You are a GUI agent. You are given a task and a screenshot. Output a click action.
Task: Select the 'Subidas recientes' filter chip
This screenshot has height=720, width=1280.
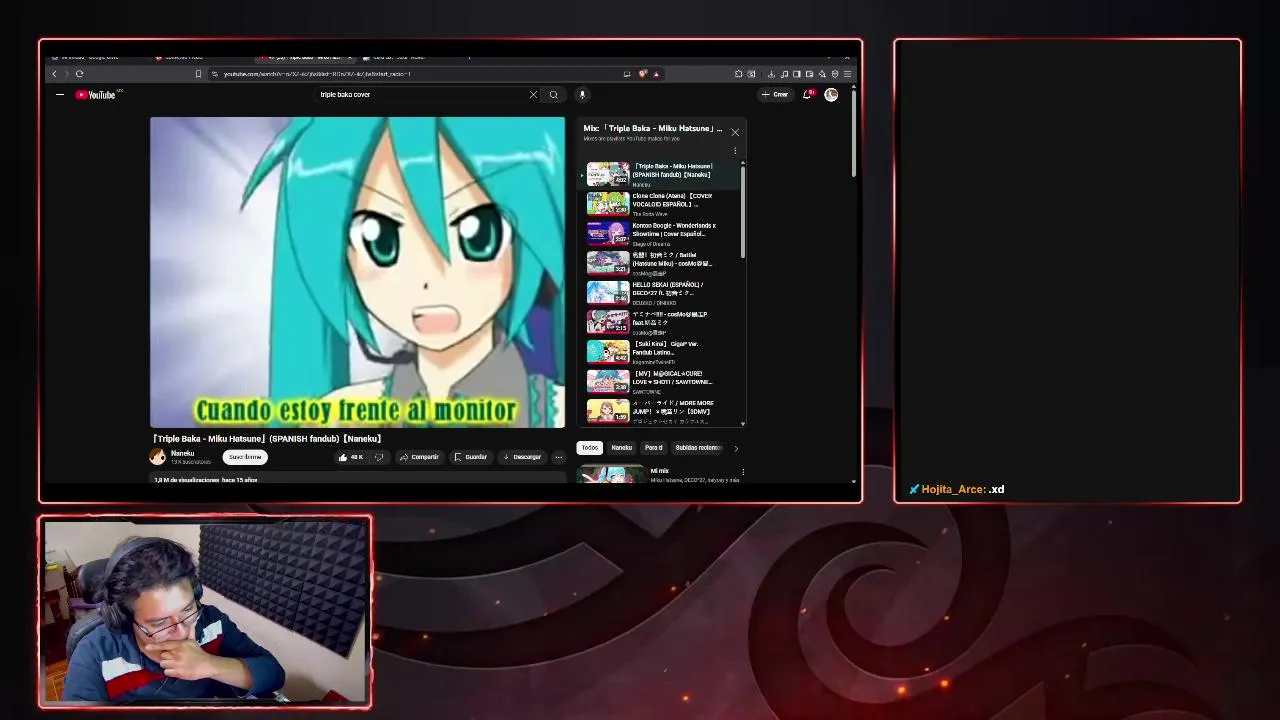(698, 448)
